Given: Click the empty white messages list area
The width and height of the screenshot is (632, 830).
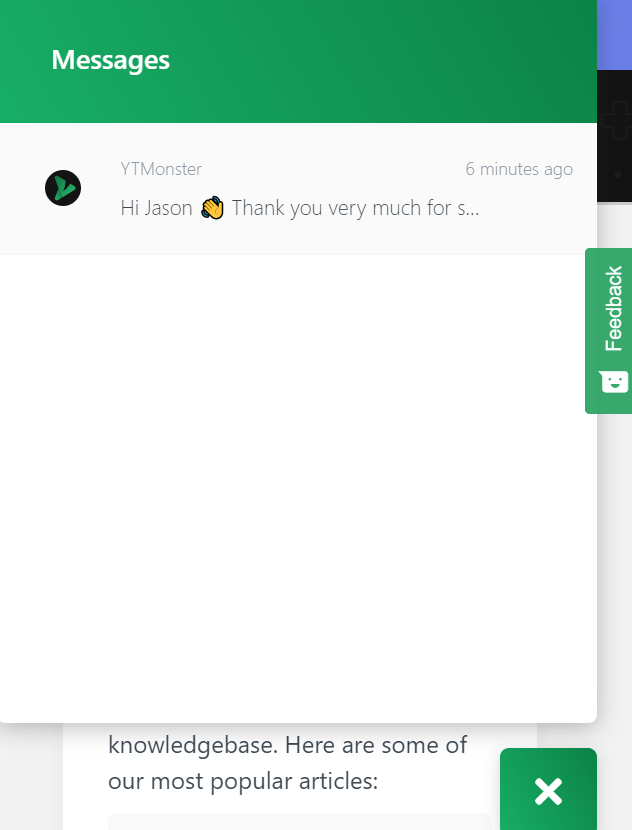Looking at the screenshot, I should (x=299, y=487).
